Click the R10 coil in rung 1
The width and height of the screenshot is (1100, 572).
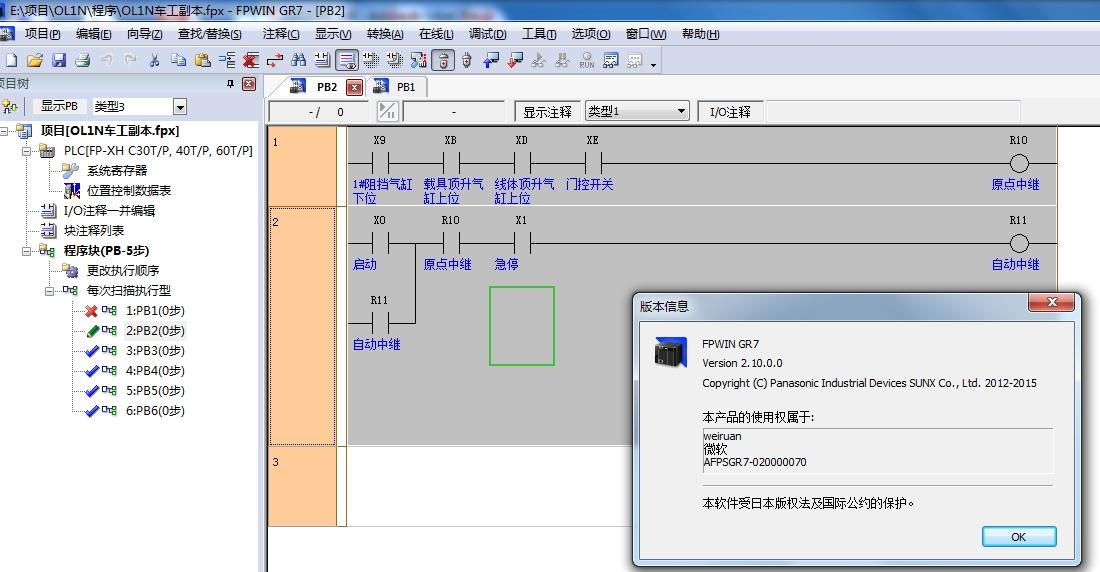click(1019, 164)
